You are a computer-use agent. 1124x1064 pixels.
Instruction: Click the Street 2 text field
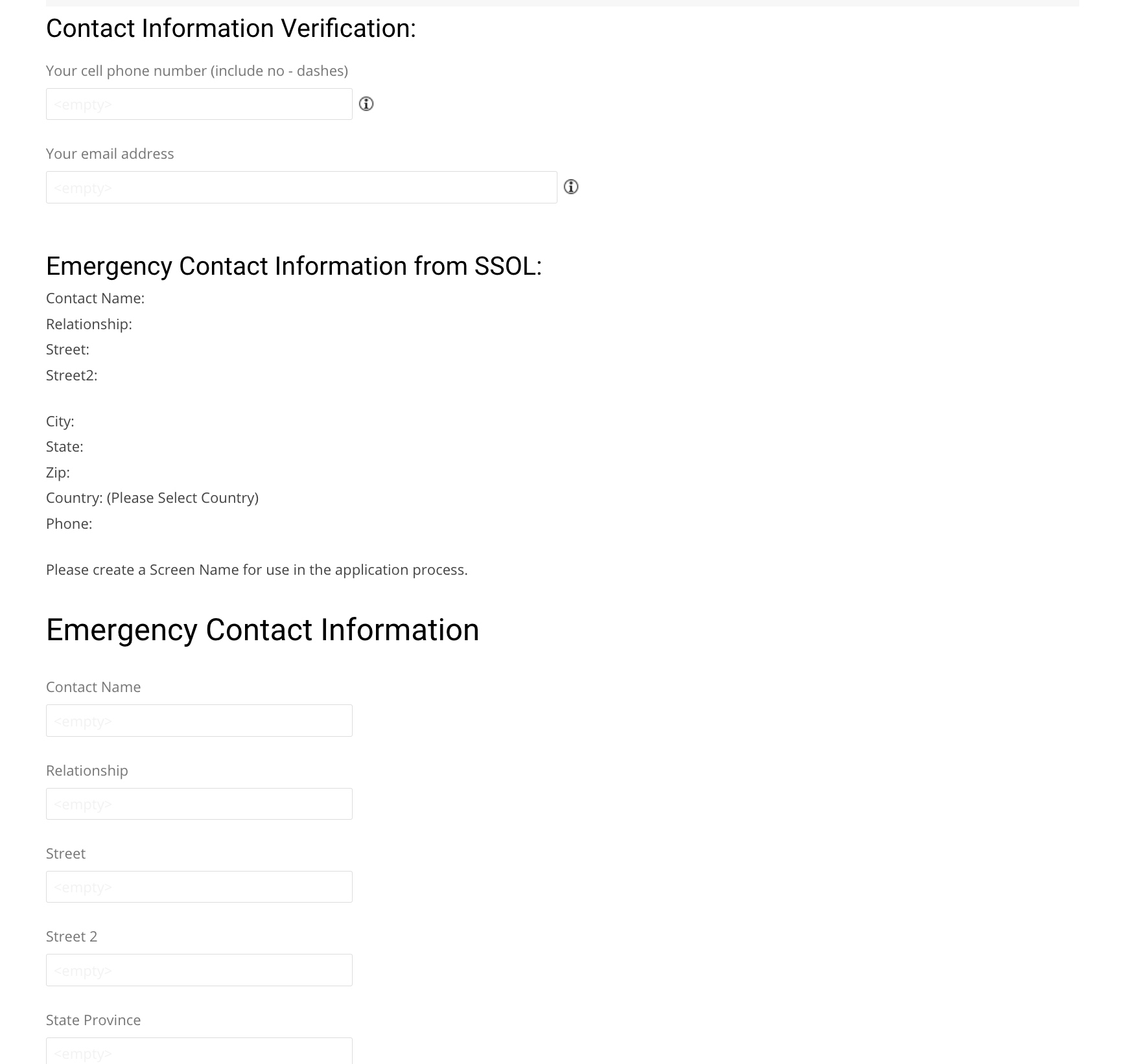199,970
